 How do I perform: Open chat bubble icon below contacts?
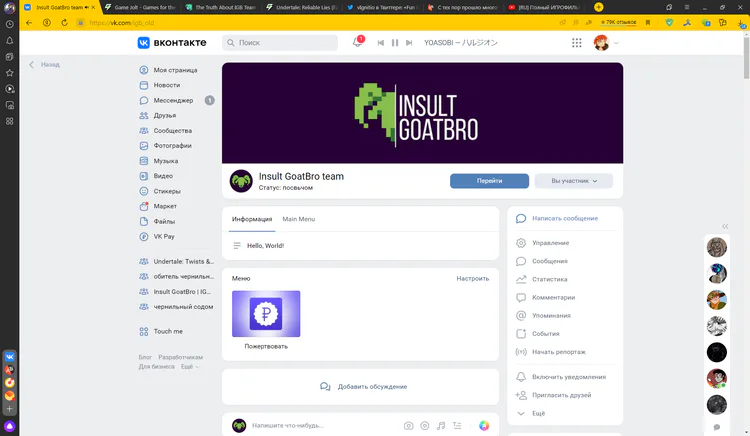pos(717,427)
